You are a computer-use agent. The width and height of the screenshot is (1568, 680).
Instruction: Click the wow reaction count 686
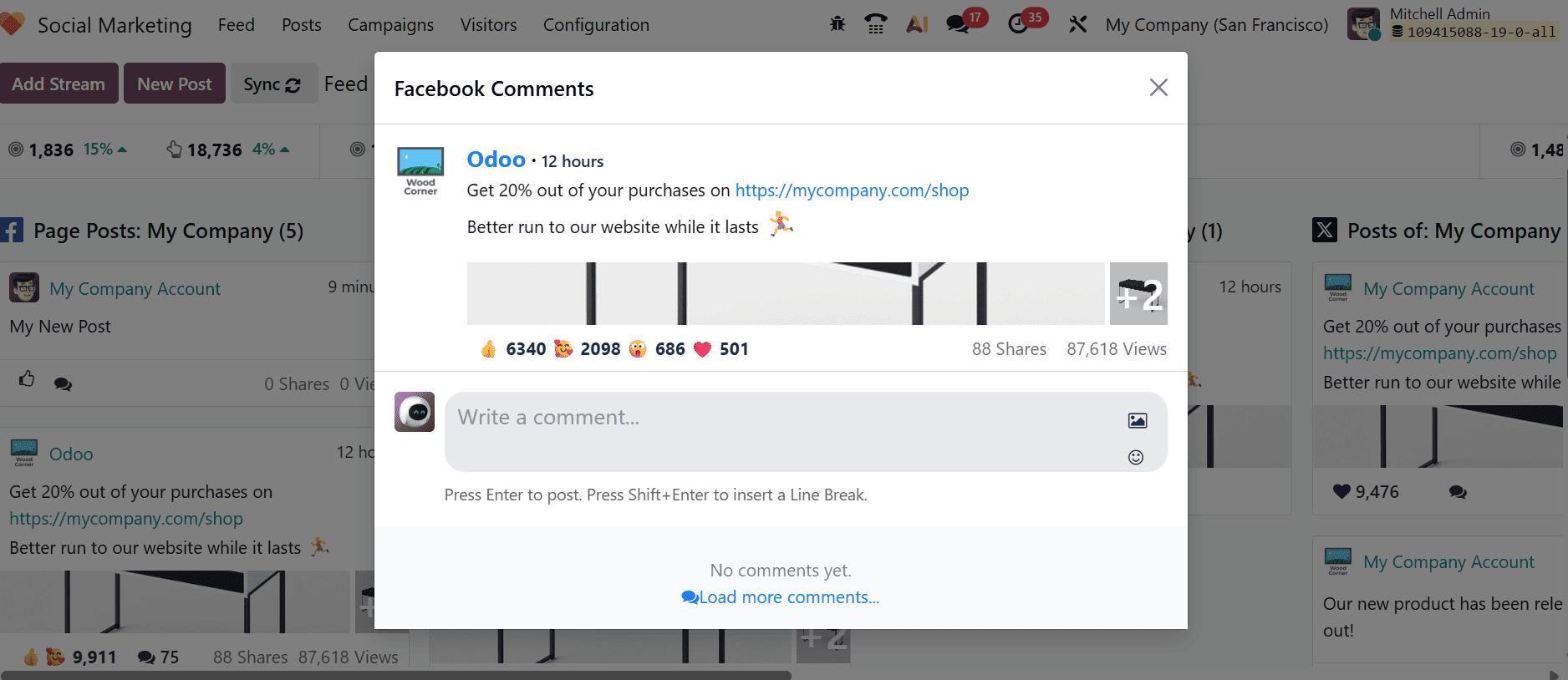coord(657,349)
